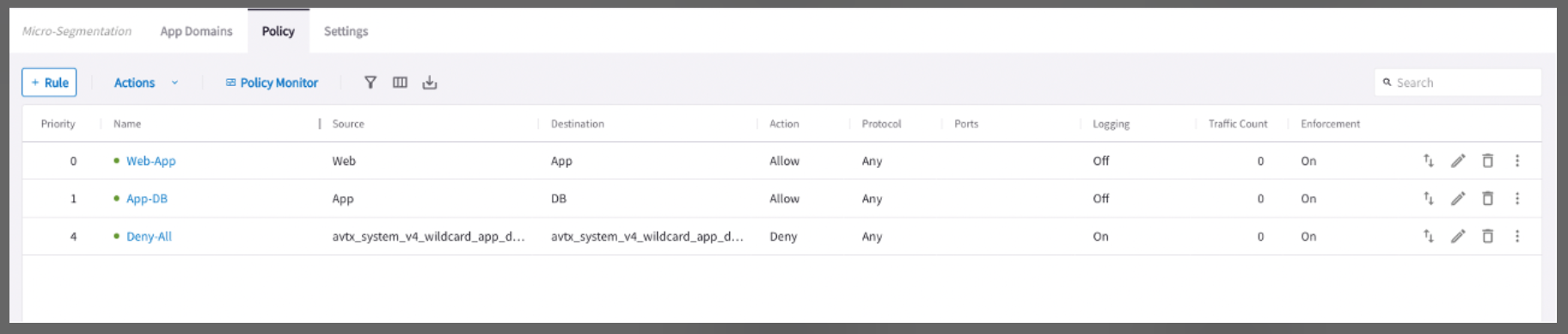
Task: Open the App-DB rule link
Action: [147, 199]
